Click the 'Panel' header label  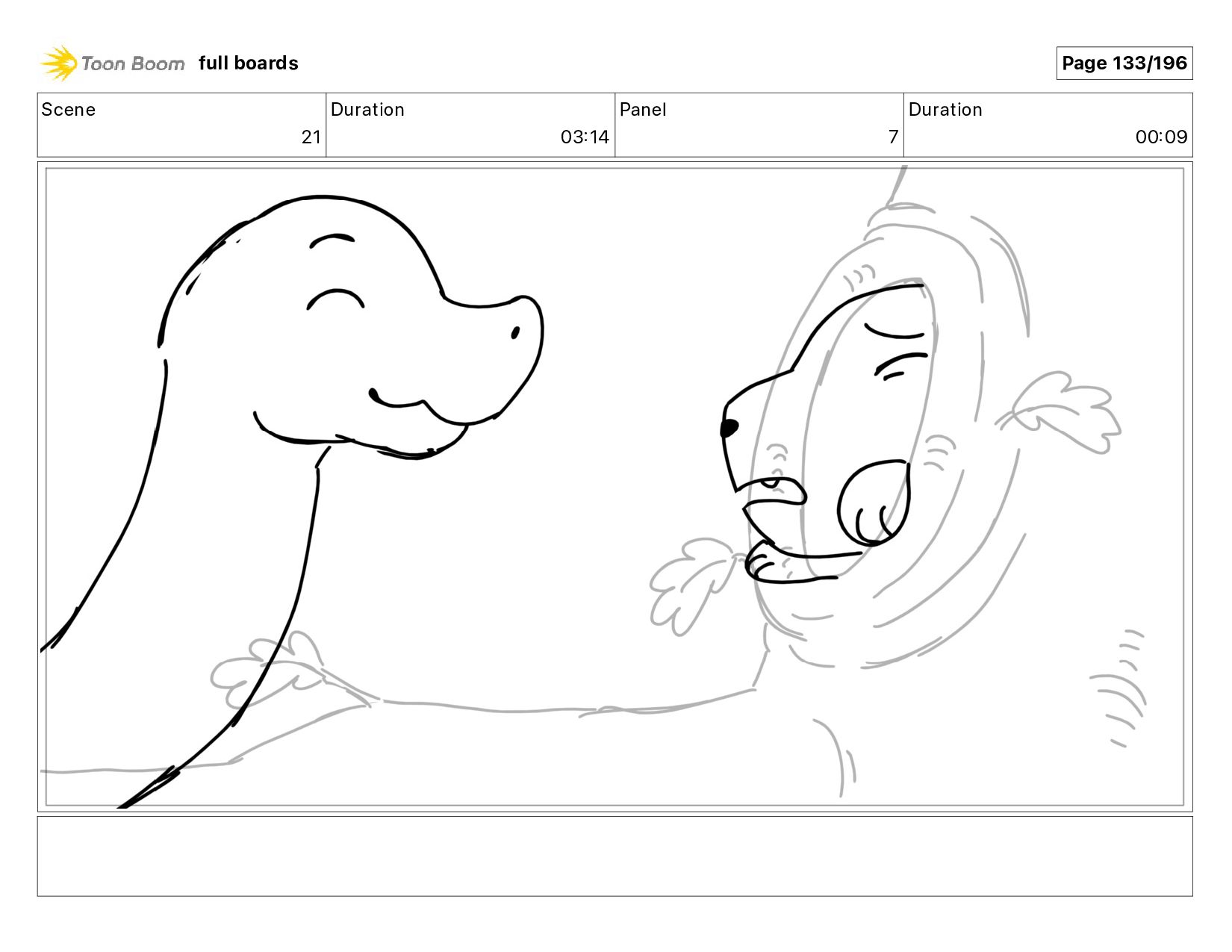pos(643,110)
